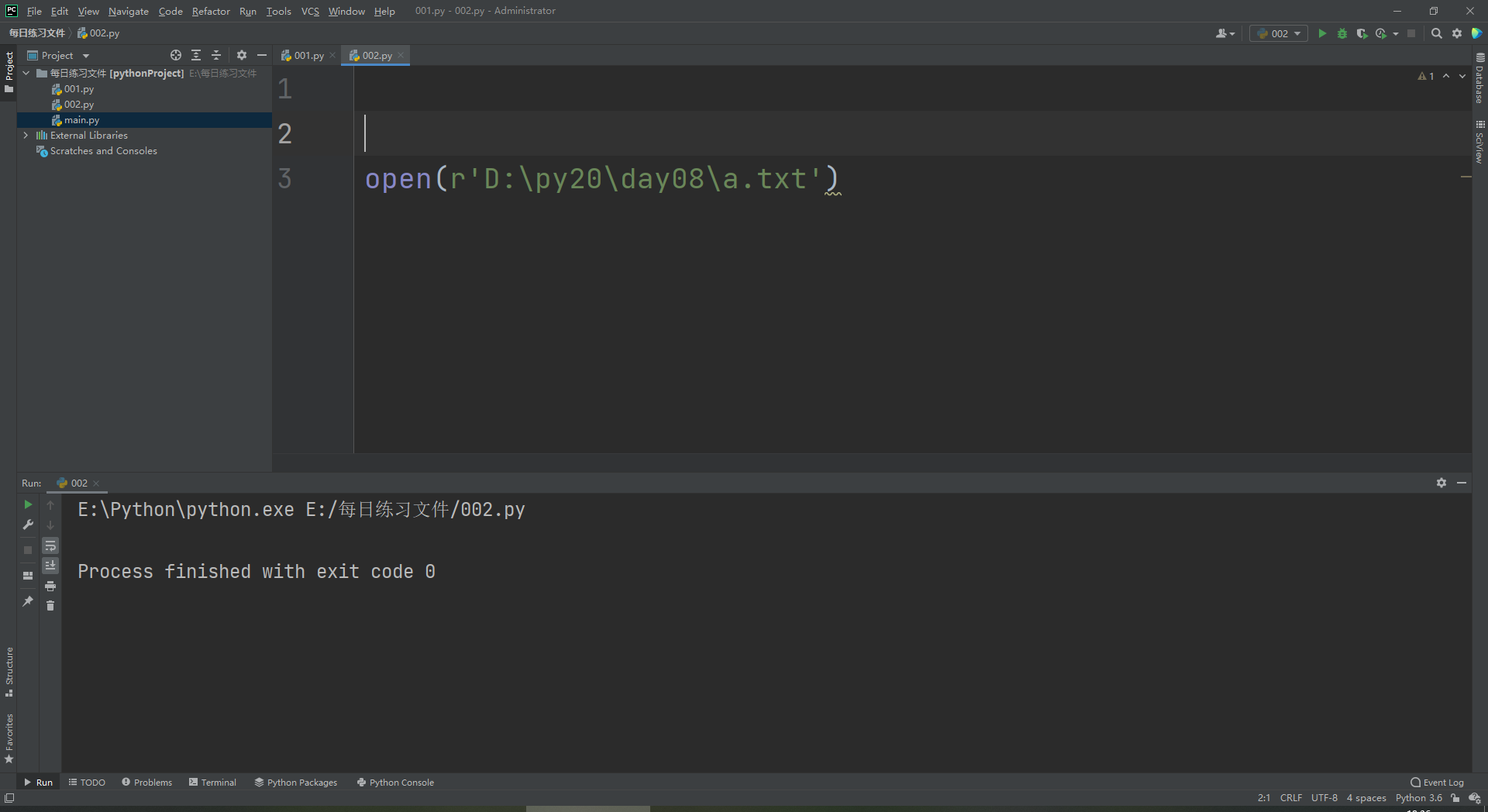The height and width of the screenshot is (812, 1488).
Task: Expand External Libraries node
Action: 26,135
